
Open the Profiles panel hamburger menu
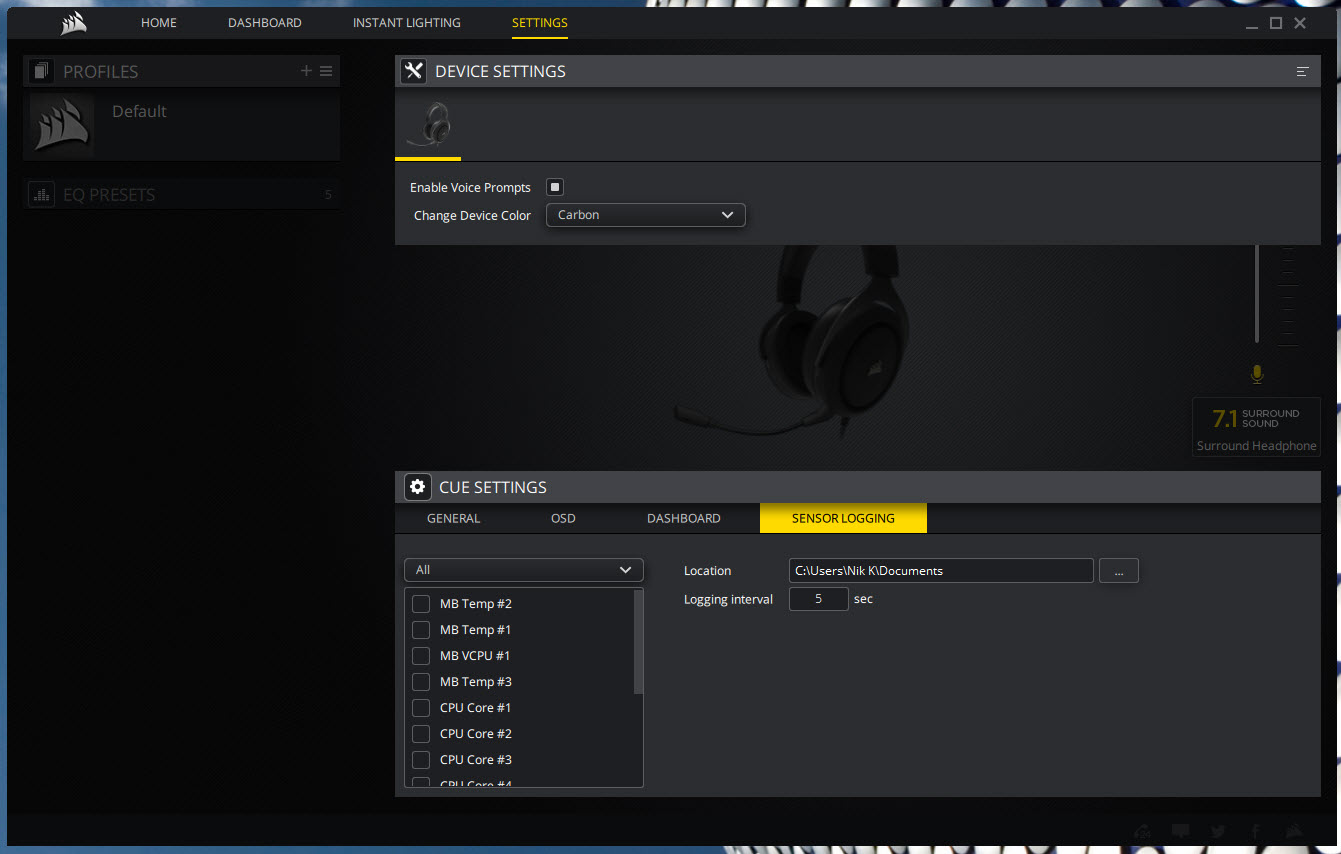click(x=326, y=71)
